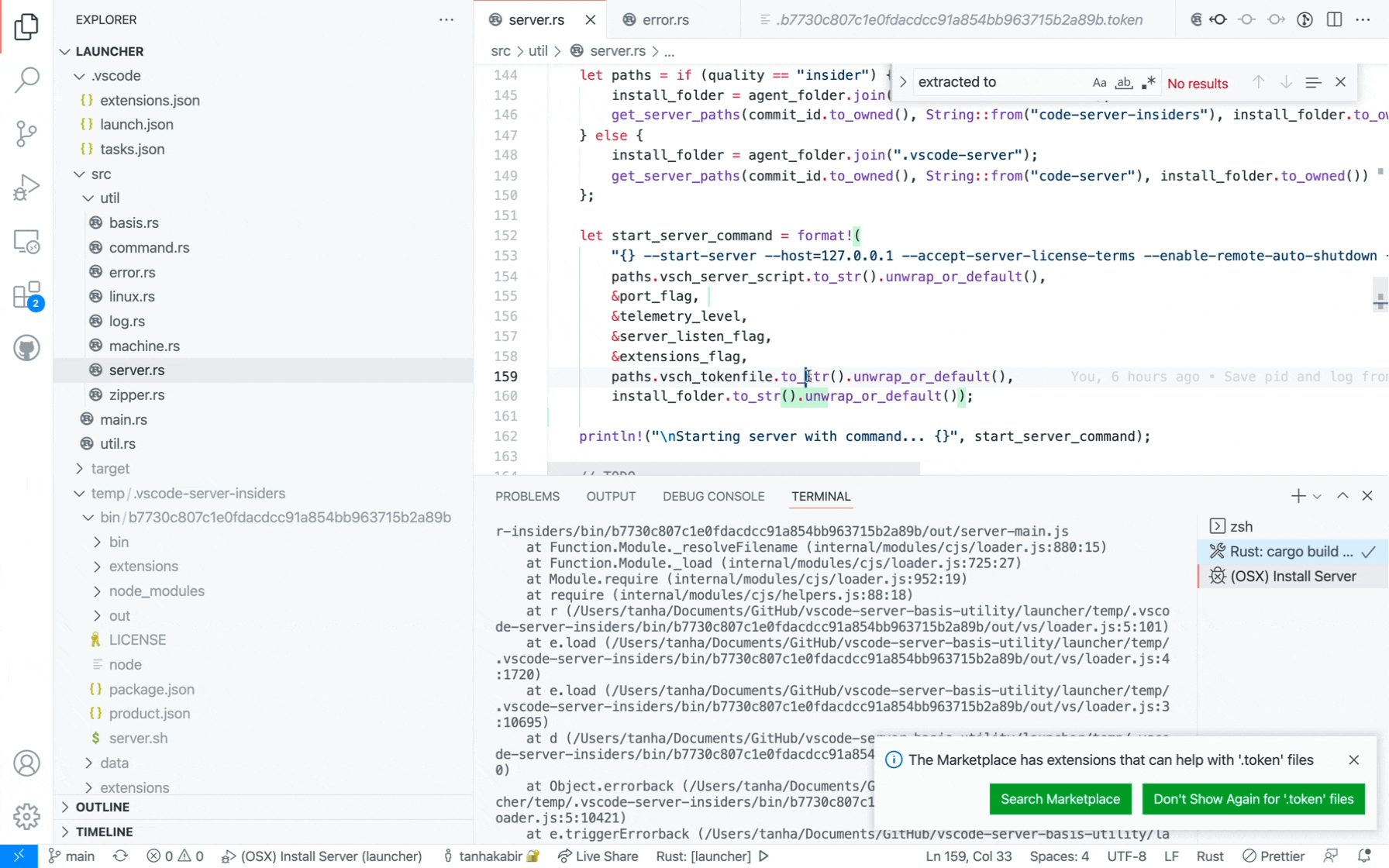
Task: Synchronize changes in status bar
Action: [x=120, y=856]
